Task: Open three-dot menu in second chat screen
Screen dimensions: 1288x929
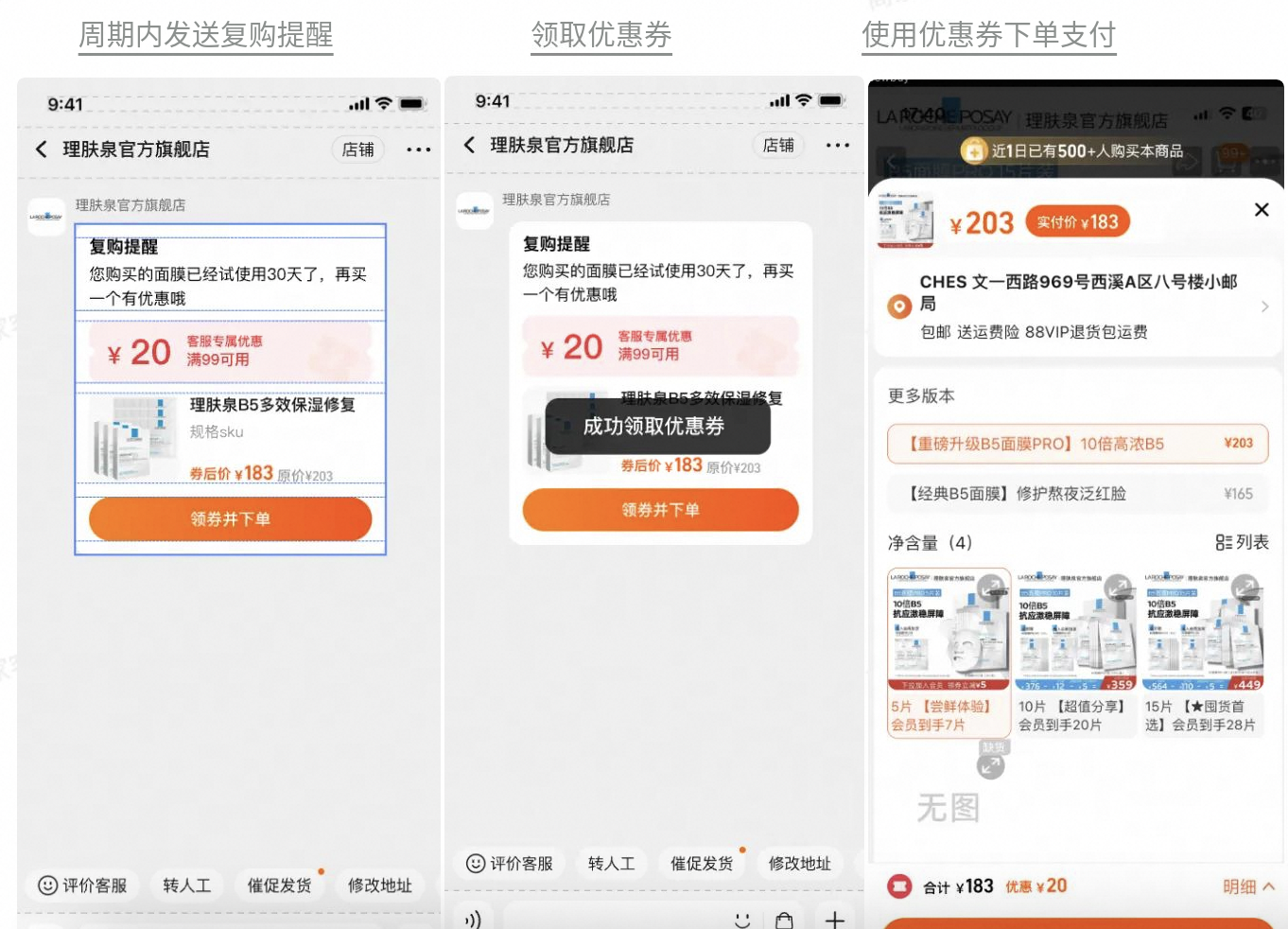Action: [837, 145]
